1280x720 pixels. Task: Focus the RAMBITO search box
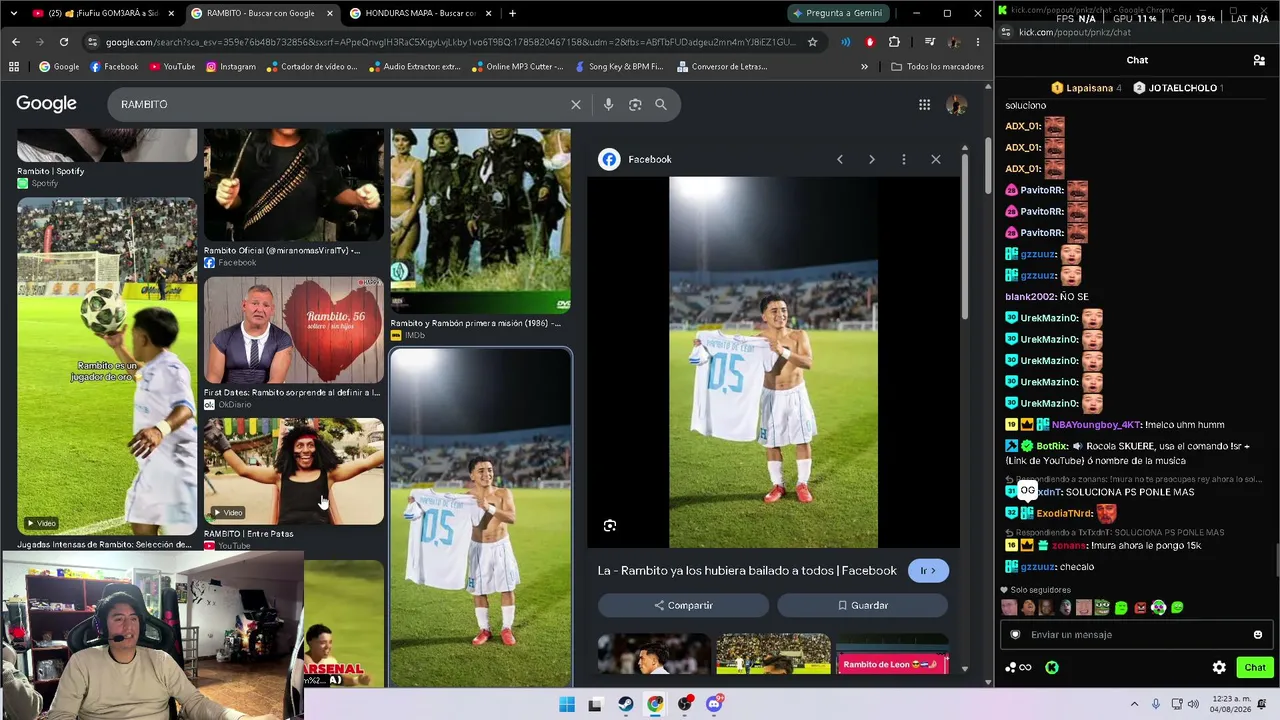click(x=340, y=104)
